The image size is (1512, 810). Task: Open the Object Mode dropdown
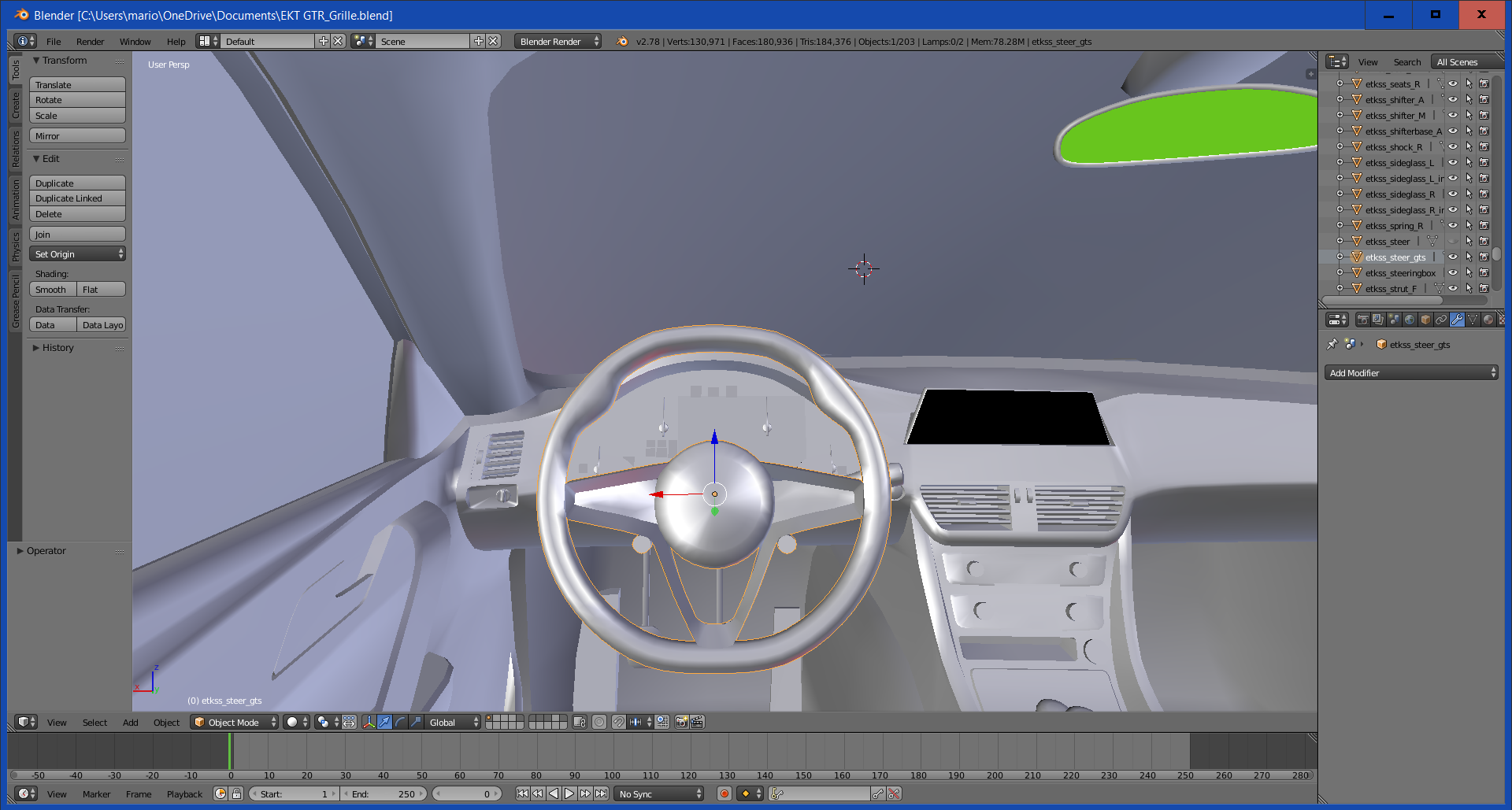(235, 722)
